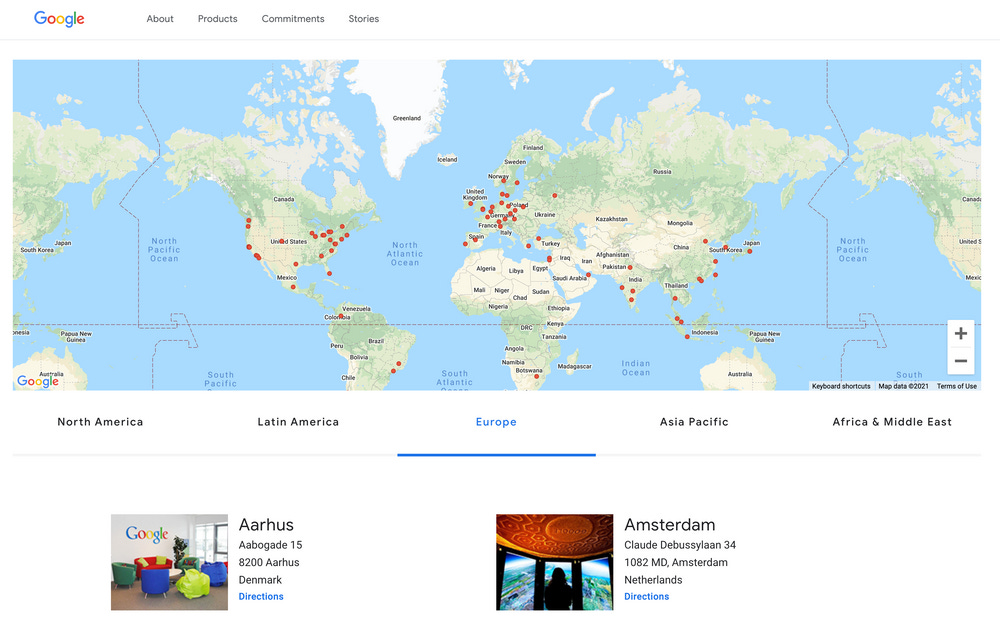Switch to the Asia Pacific tab
Screen dimensions: 1000x621
pyautogui.click(x=694, y=422)
